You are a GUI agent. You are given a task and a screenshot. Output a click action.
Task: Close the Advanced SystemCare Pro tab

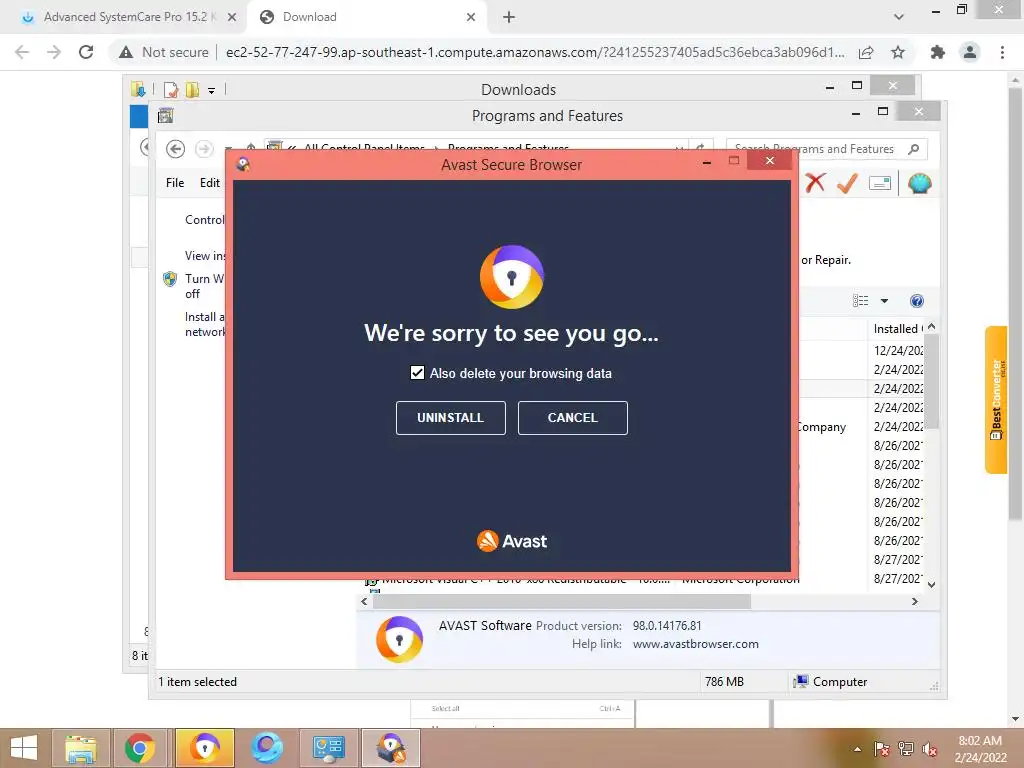coord(232,17)
